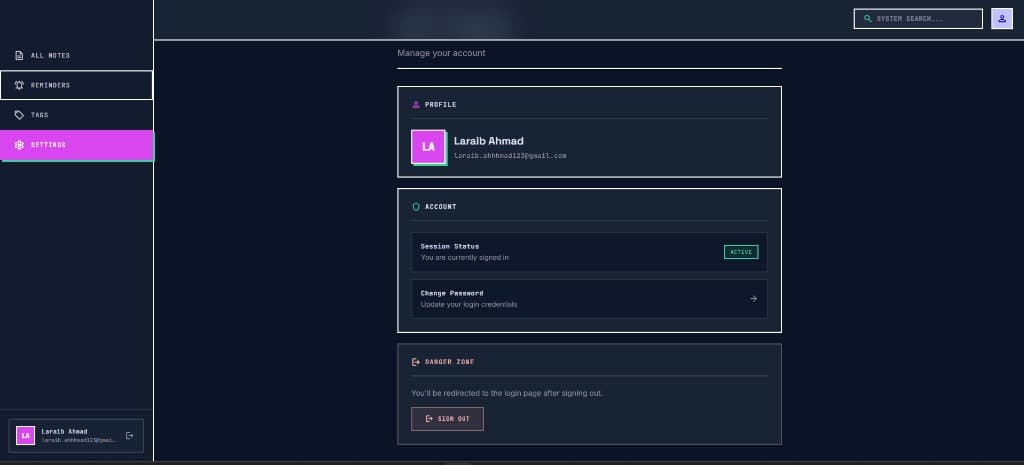1024x465 pixels.
Task: Open user profile icon in top bar
Action: [x=1002, y=19]
